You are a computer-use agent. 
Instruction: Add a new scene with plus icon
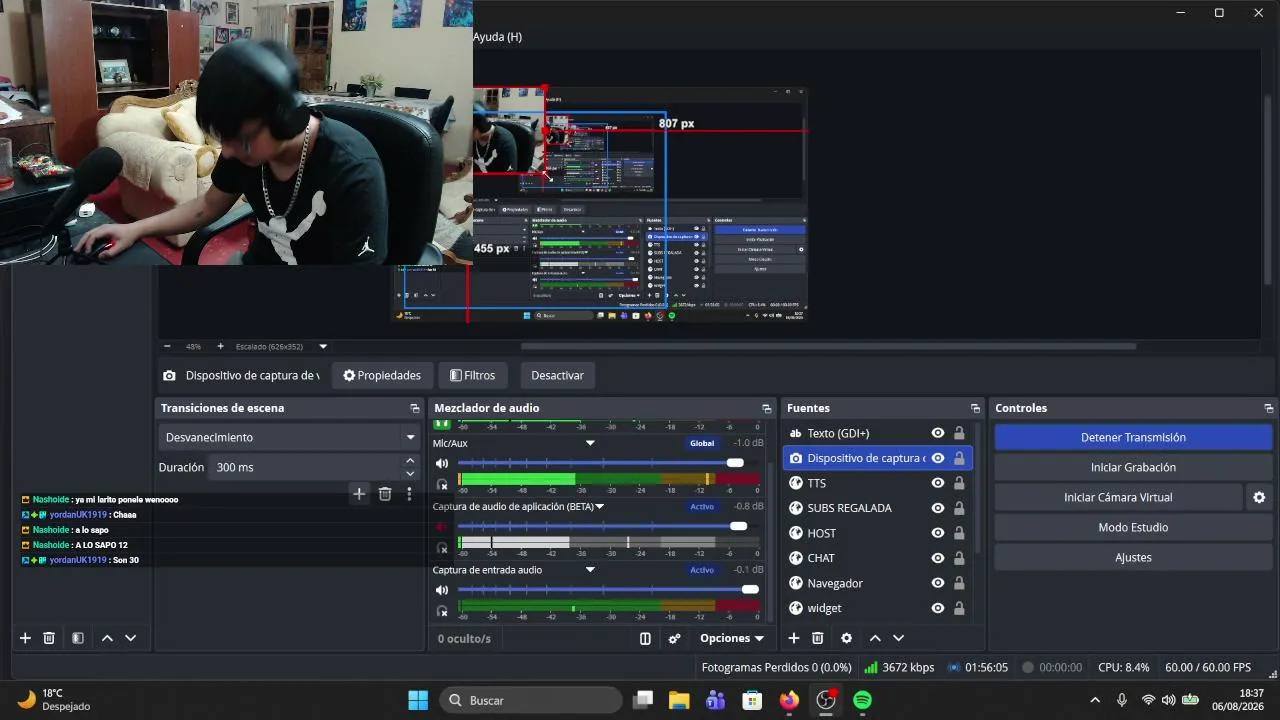tap(26, 638)
